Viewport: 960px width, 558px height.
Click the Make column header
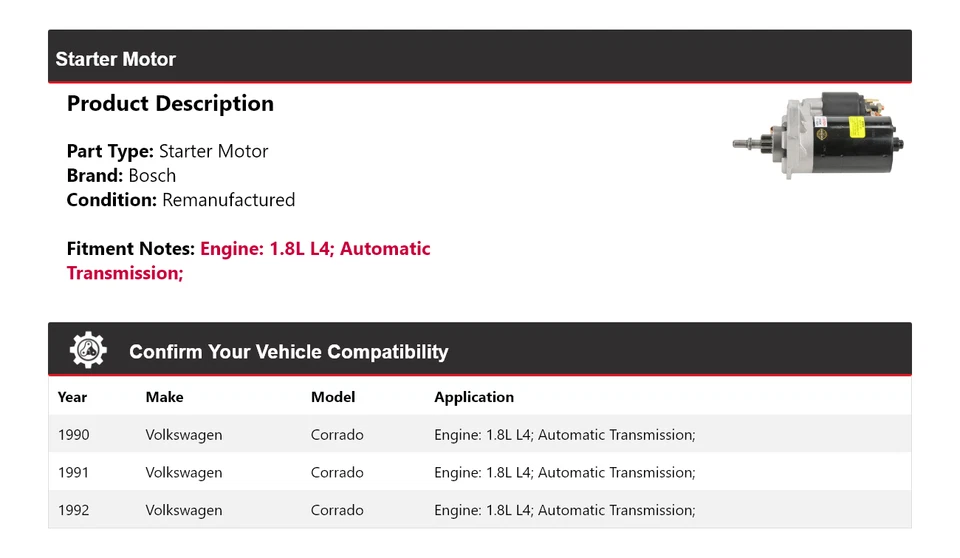point(164,397)
